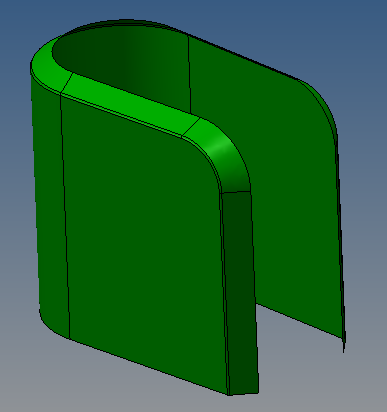Select the narrow dark end face on right
Image resolution: width=387 pixels, height=412 pixels.
point(241,293)
